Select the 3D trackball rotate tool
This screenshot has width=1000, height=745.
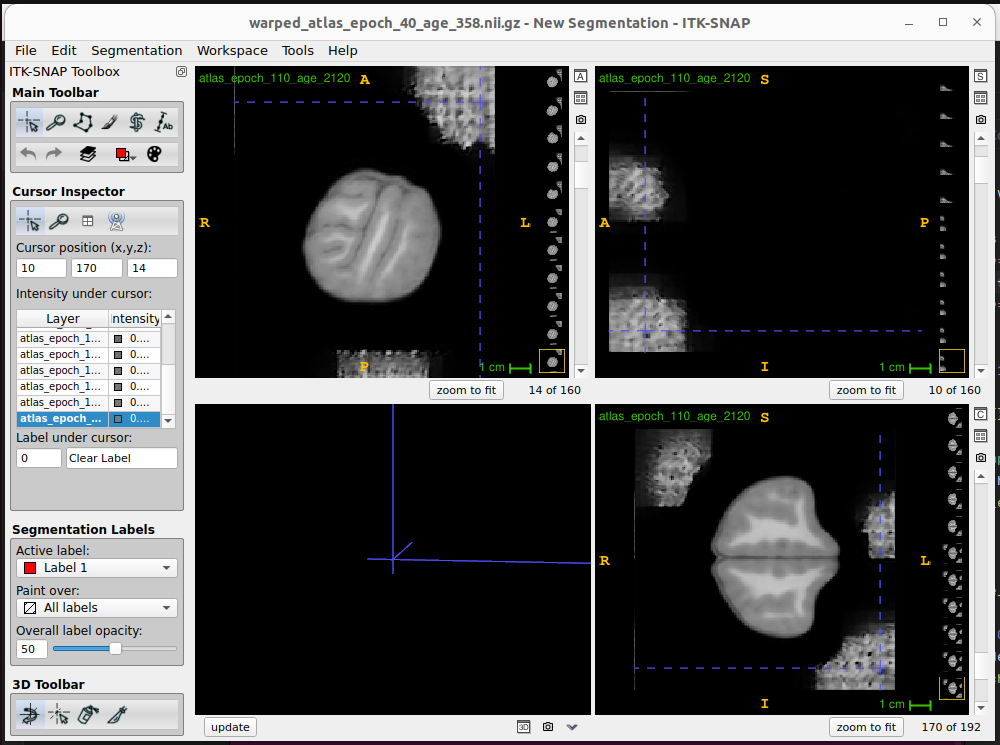point(29,714)
